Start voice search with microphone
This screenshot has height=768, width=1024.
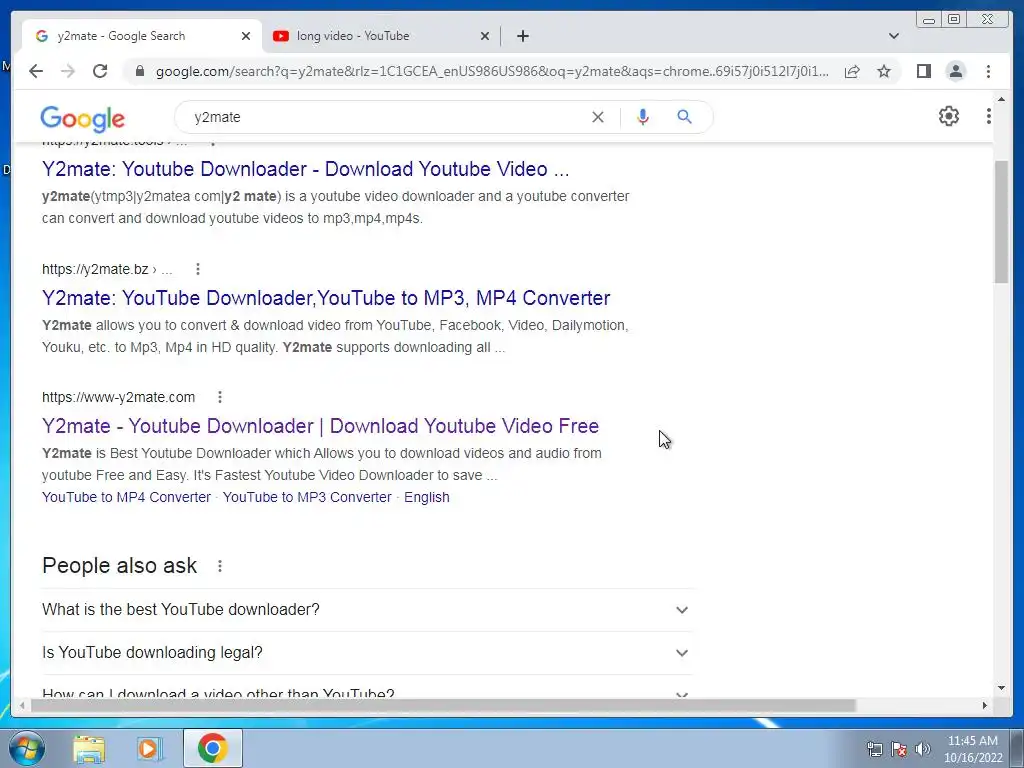point(643,117)
